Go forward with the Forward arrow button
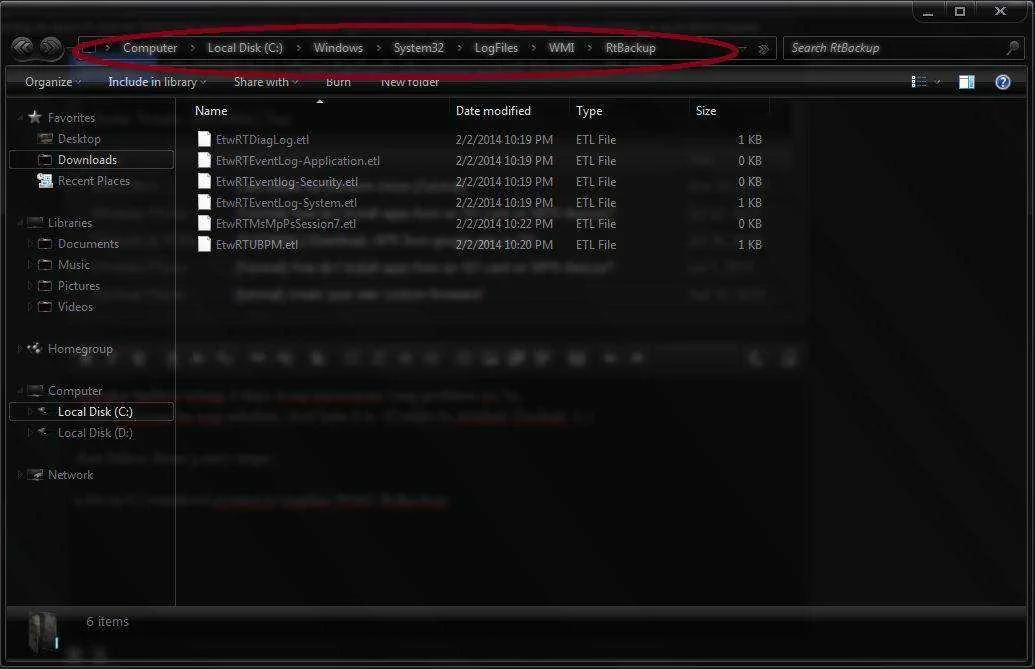The width and height of the screenshot is (1035, 669). click(x=50, y=47)
